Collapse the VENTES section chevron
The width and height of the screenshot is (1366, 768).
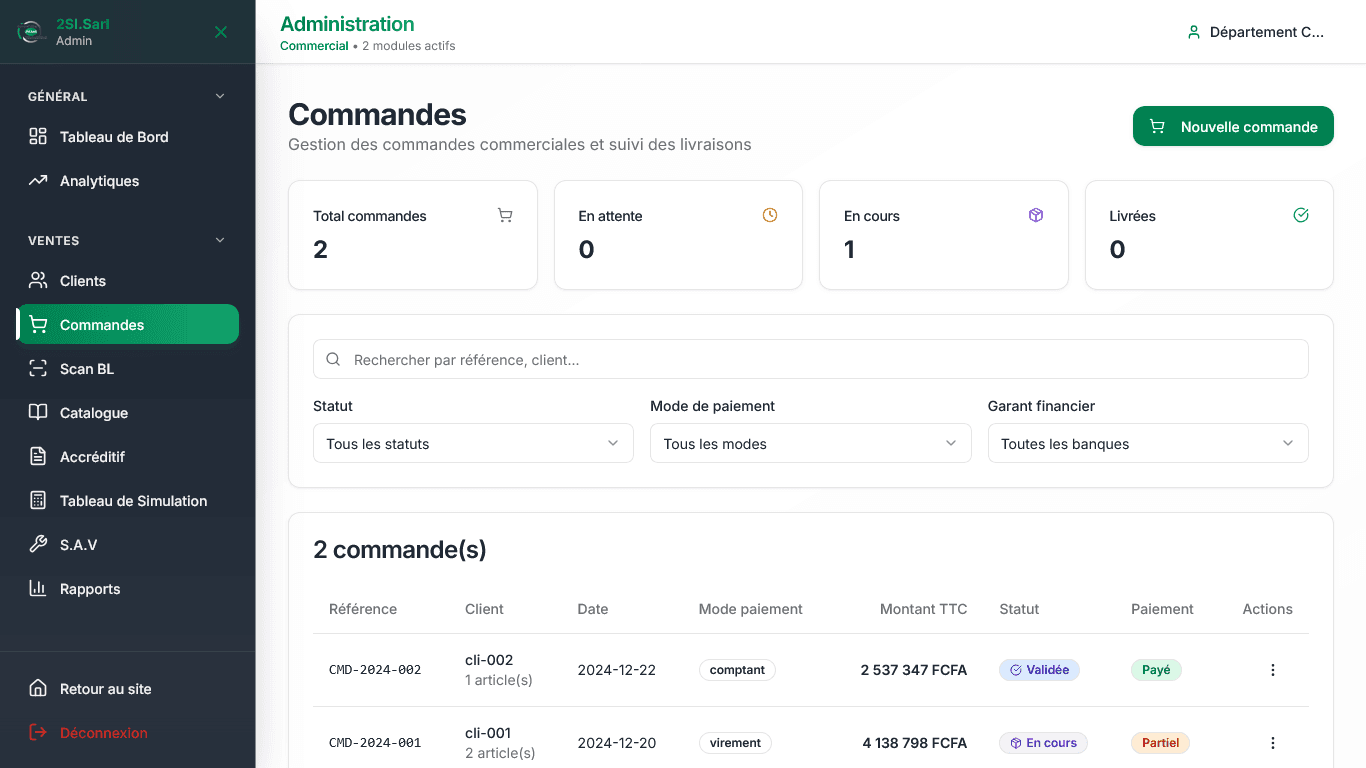[220, 240]
